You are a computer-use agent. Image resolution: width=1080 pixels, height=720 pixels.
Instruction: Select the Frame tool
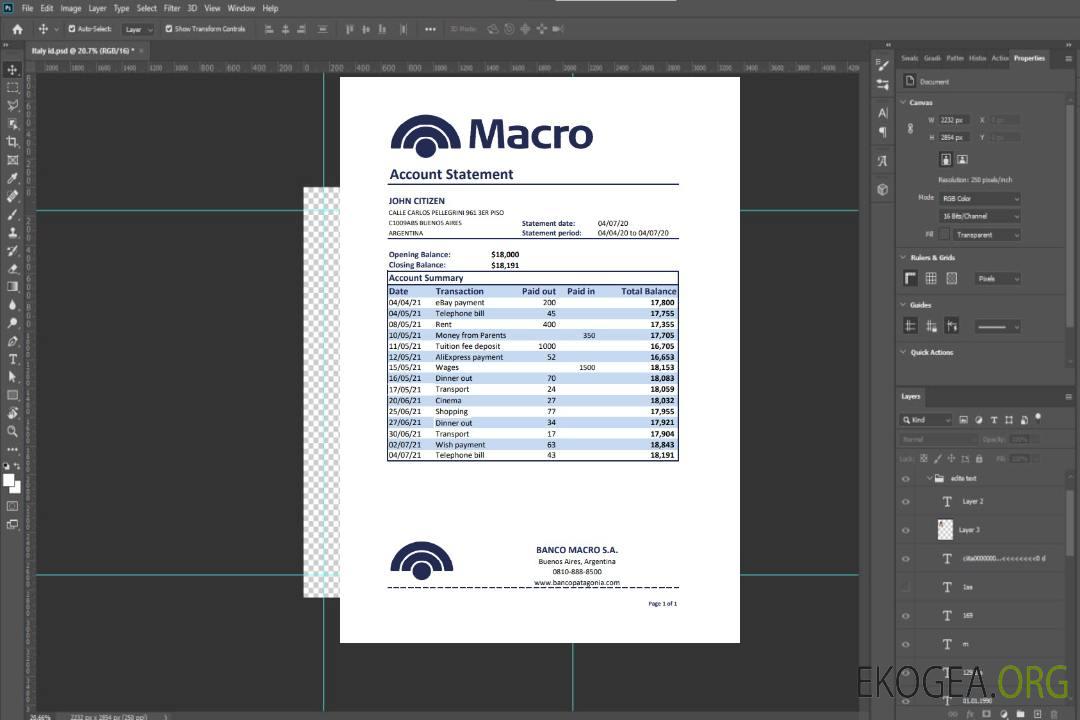pos(12,160)
